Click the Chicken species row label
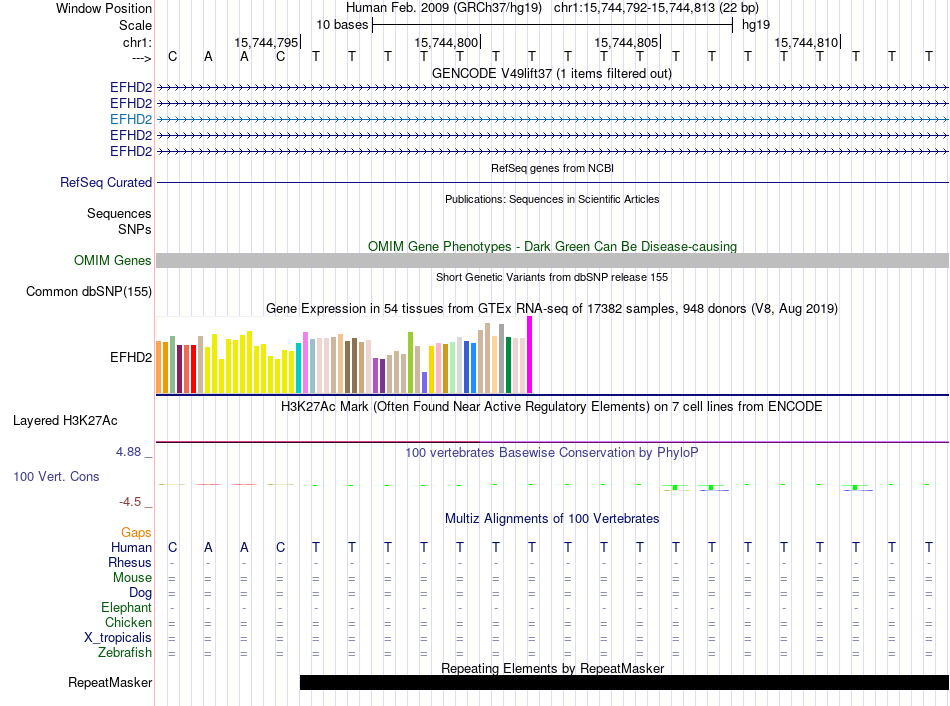The image size is (950, 706). click(128, 623)
